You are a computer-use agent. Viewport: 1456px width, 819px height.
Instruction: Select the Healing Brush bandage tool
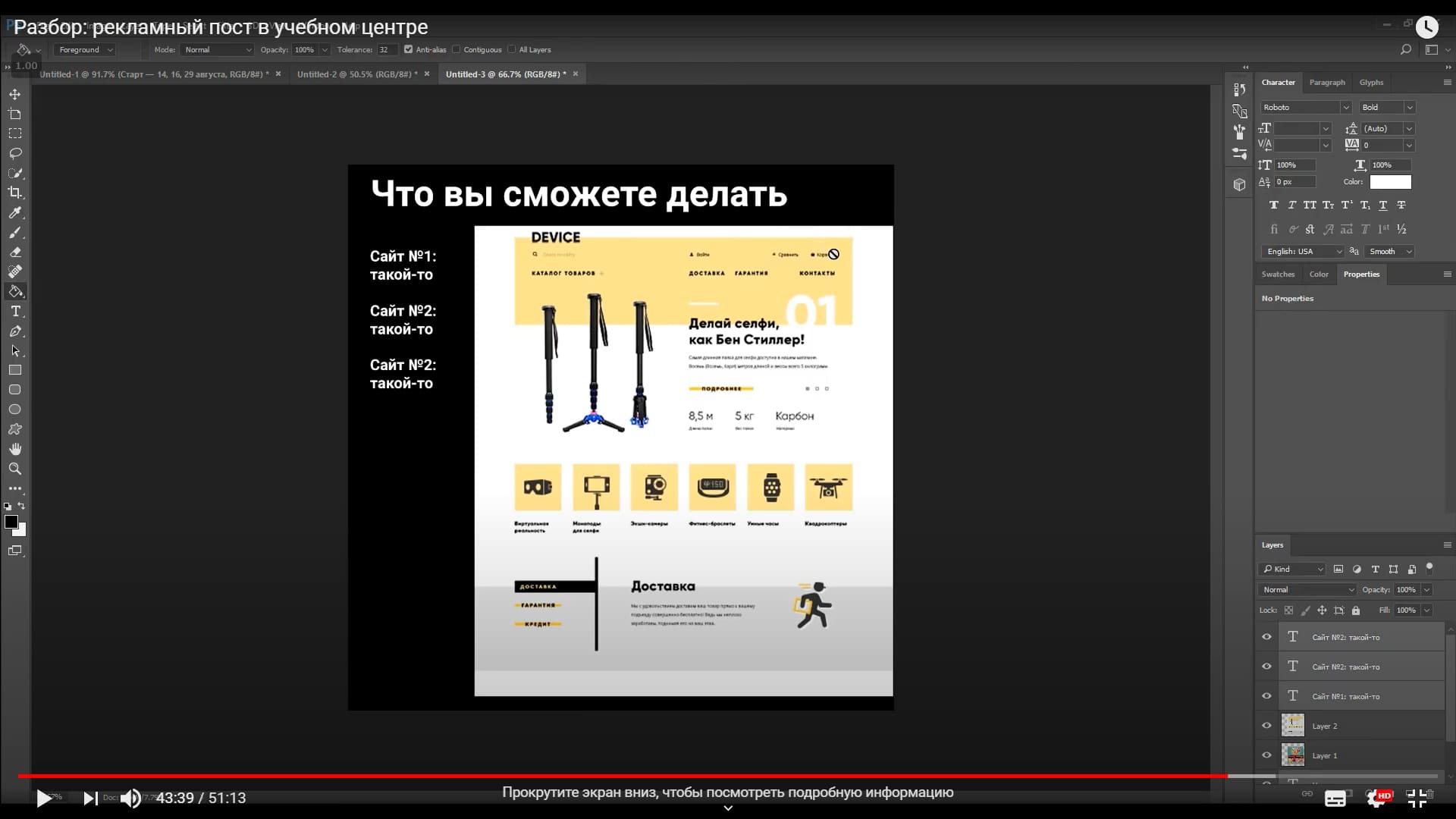click(x=14, y=271)
